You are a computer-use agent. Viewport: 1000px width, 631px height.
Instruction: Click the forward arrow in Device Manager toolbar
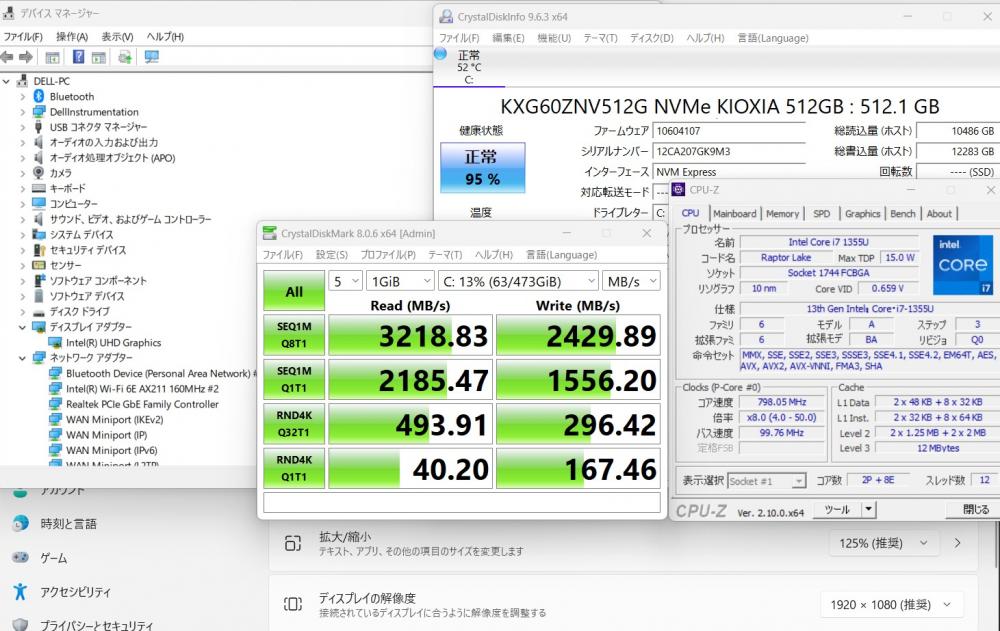[26, 57]
